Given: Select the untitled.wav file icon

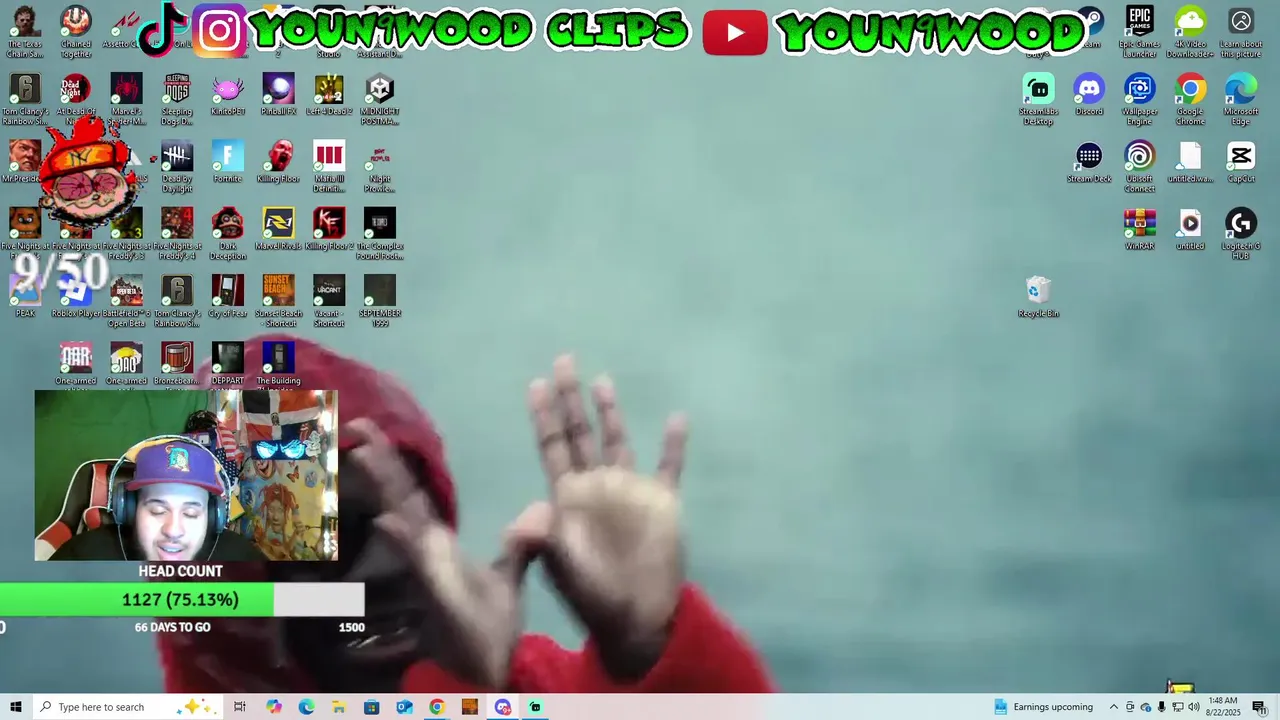Looking at the screenshot, I should click(x=1190, y=162).
